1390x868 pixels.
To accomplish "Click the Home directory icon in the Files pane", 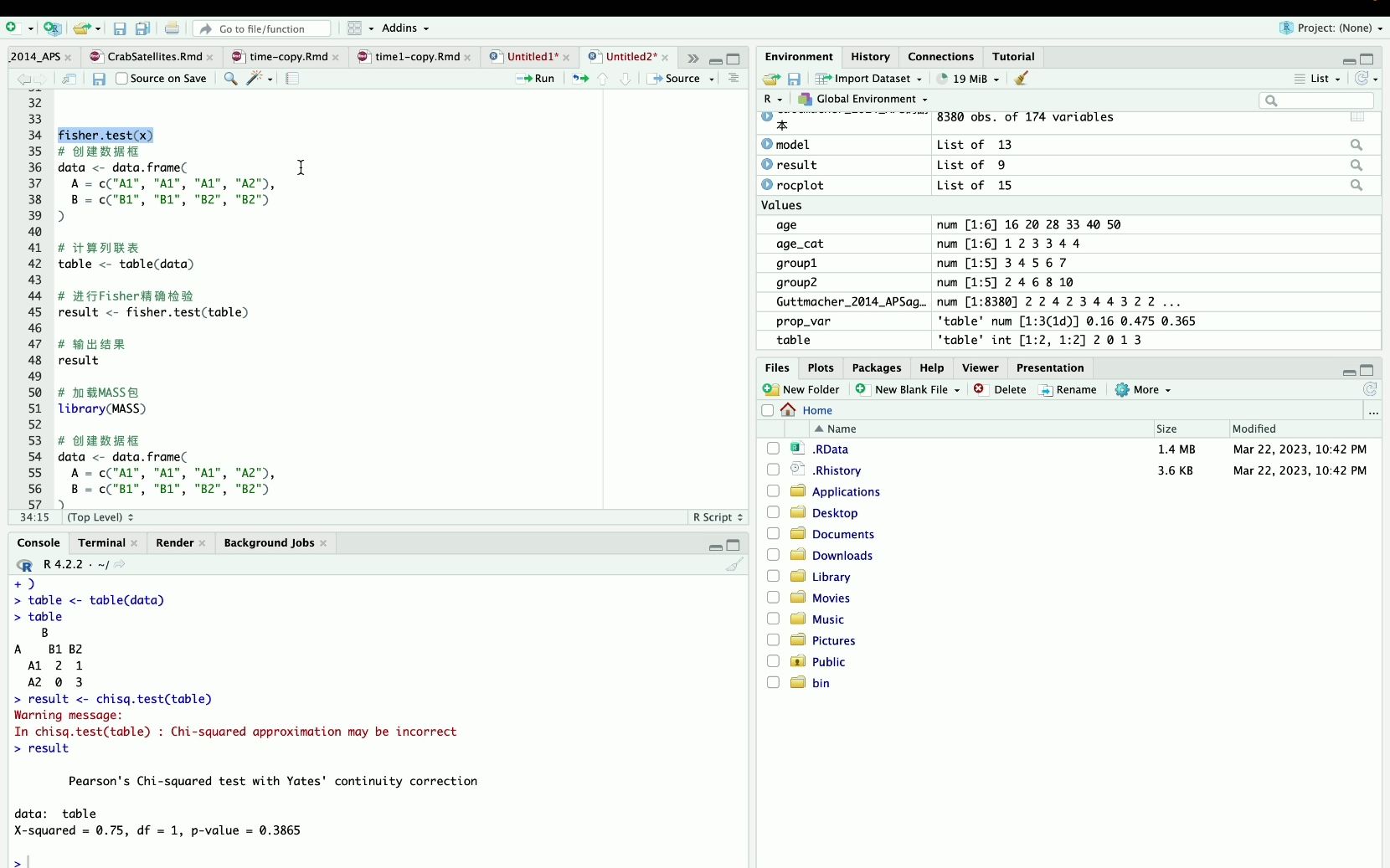I will coord(788,410).
